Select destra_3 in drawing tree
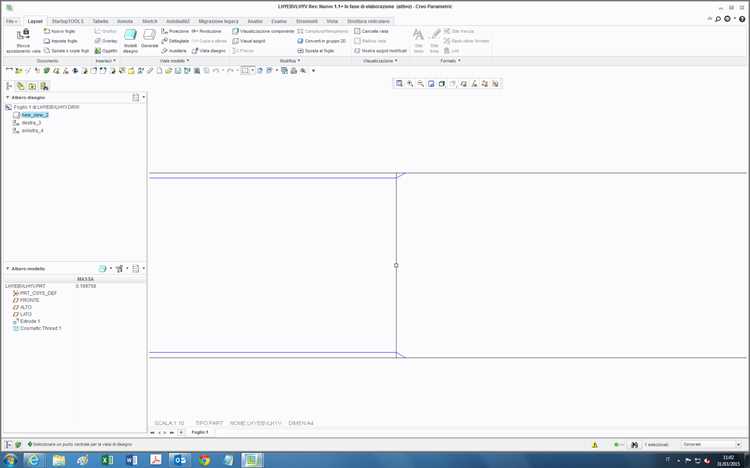This screenshot has height=468, width=750. [31, 123]
